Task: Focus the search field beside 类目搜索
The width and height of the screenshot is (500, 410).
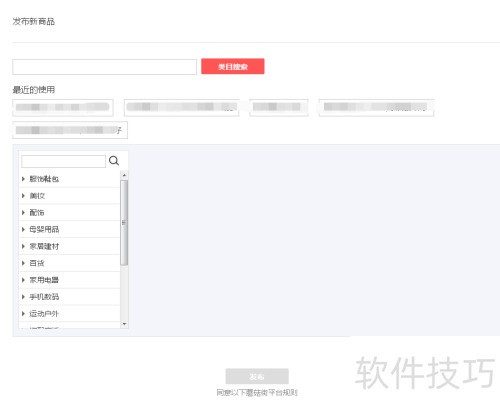Action: pyautogui.click(x=104, y=67)
